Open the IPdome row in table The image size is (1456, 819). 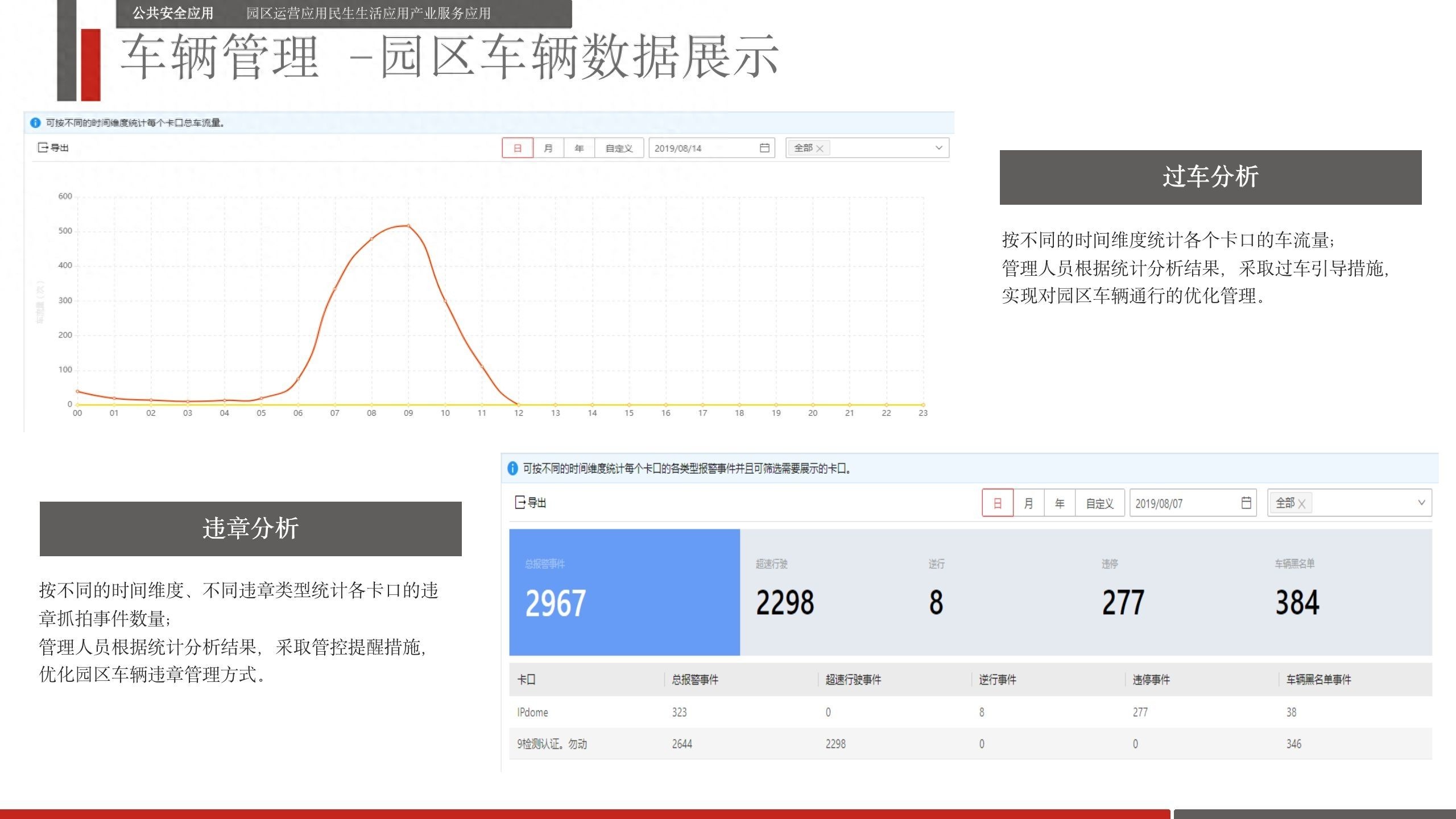532,712
